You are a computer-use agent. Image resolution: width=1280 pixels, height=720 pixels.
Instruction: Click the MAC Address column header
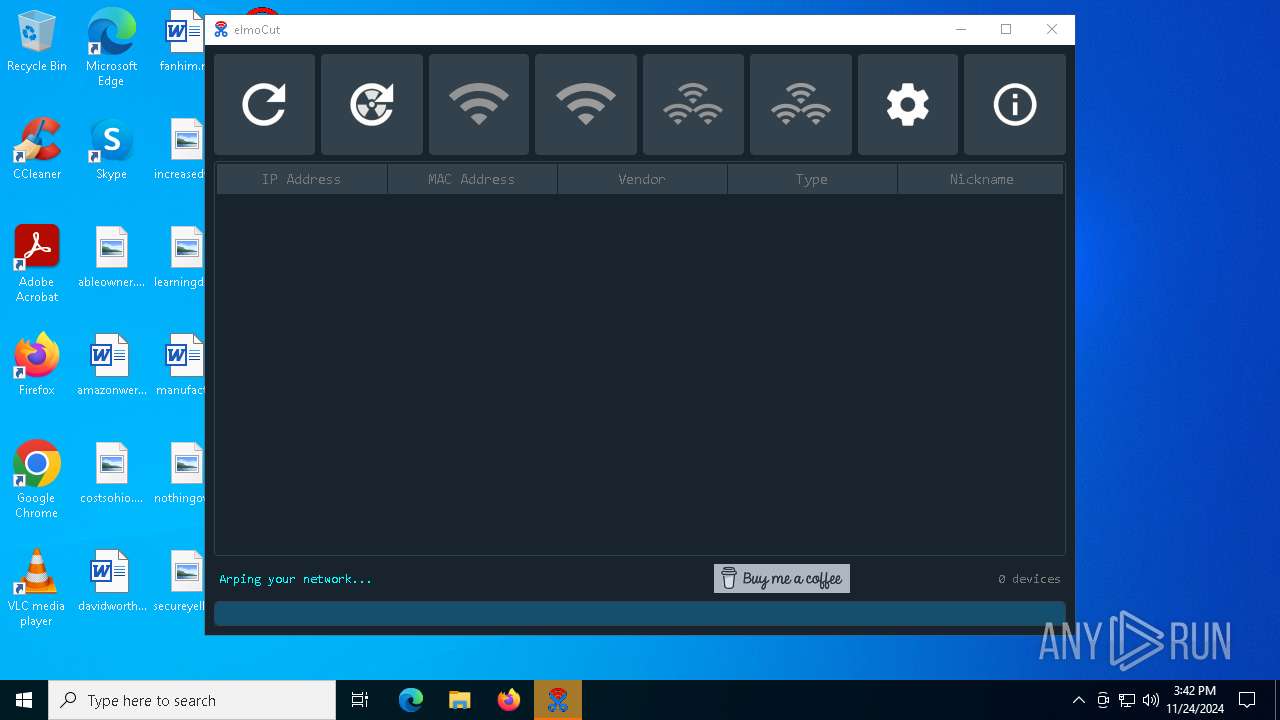pyautogui.click(x=472, y=179)
